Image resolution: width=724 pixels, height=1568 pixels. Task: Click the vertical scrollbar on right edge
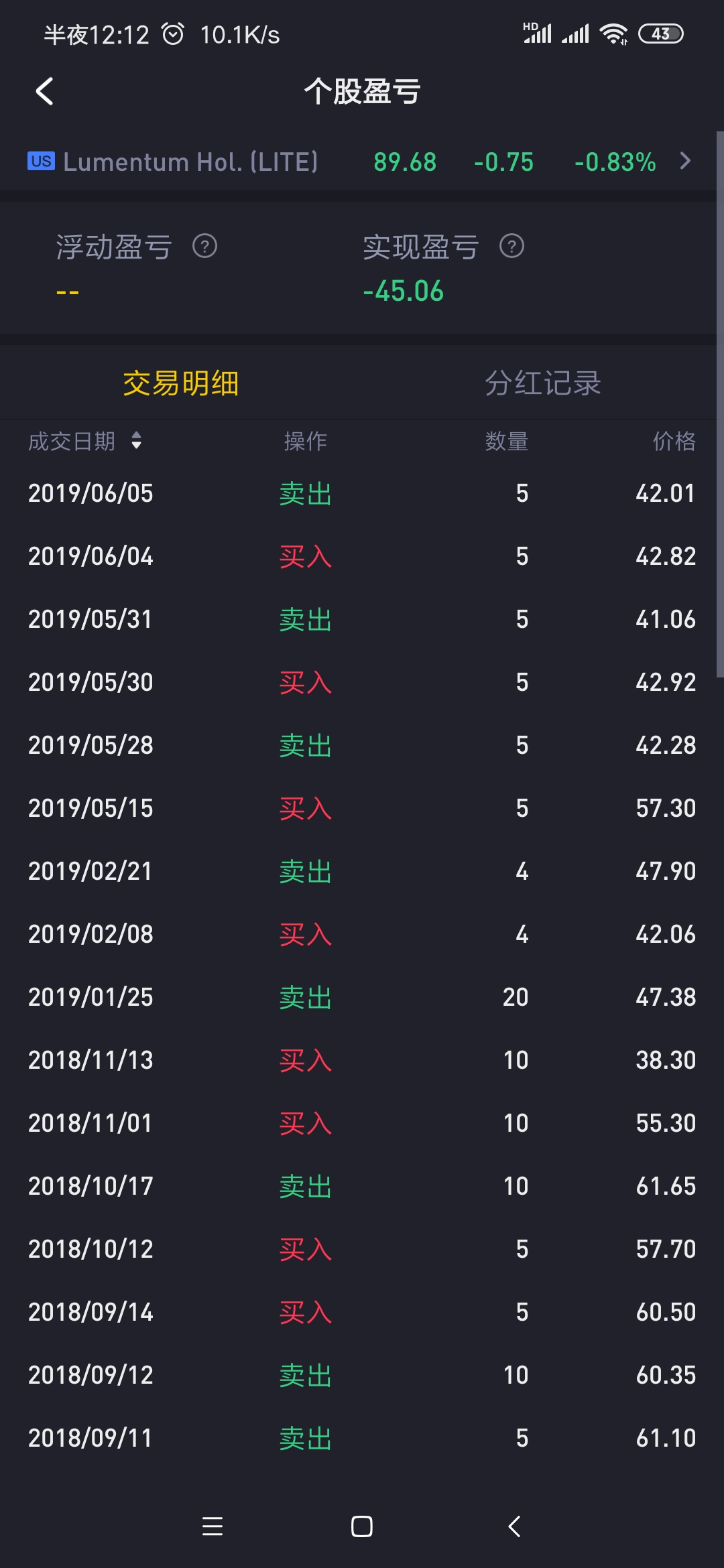click(720, 404)
